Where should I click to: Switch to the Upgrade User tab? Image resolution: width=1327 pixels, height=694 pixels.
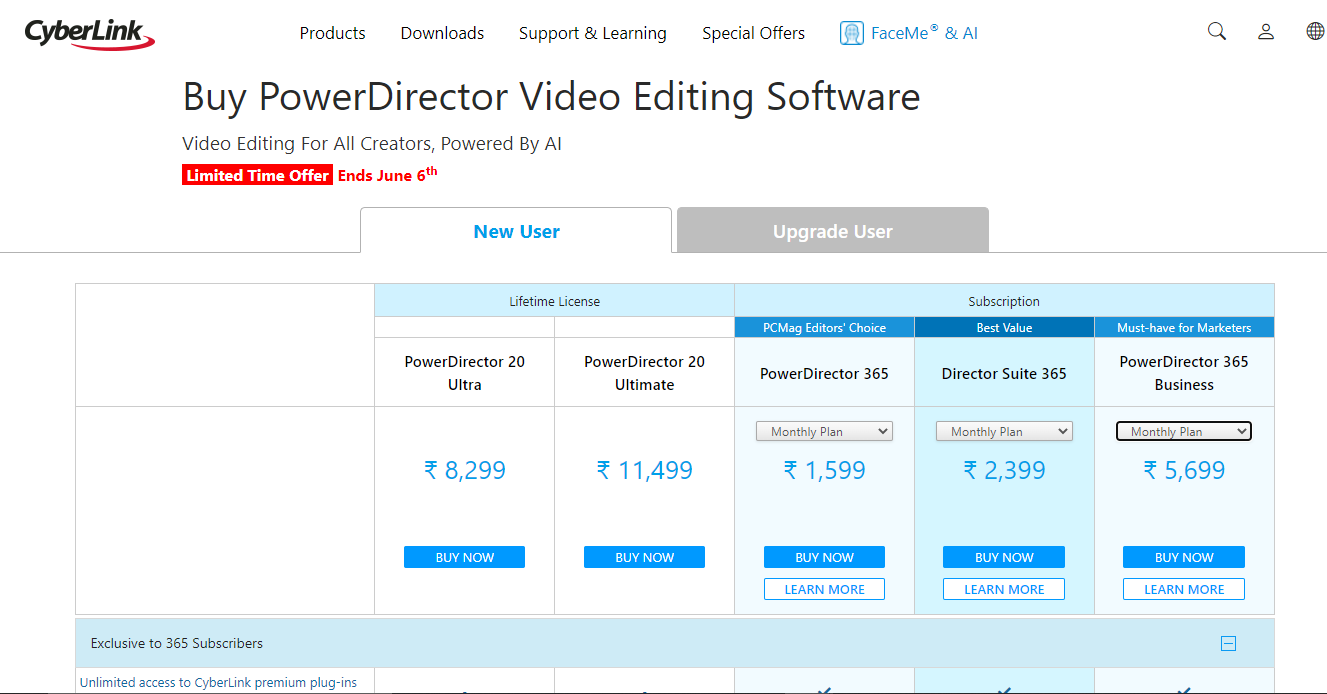tap(833, 231)
